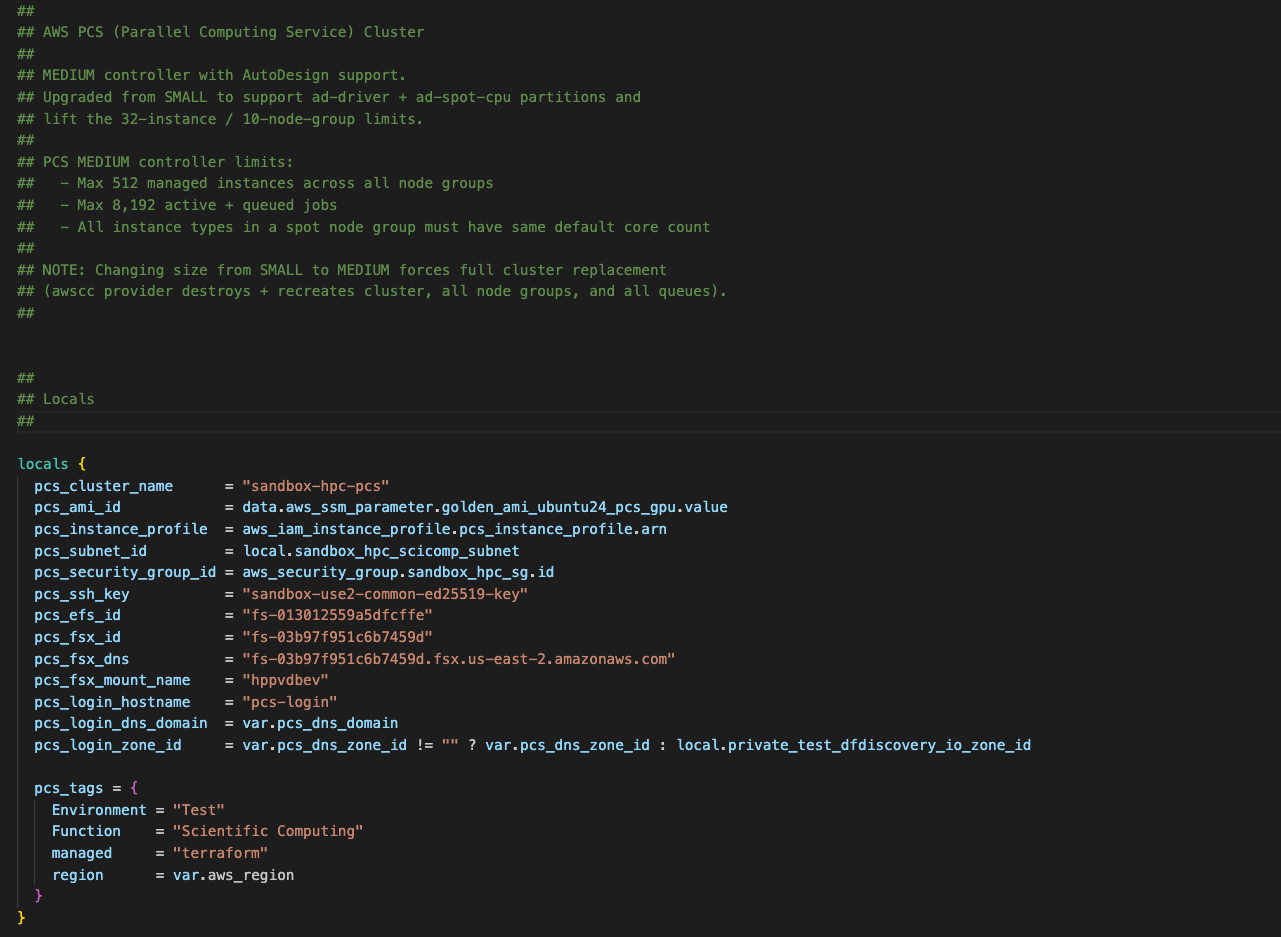Click the FSx DNS amazonaws.com string
Viewport: 1281px width, 937px height.
(x=459, y=659)
